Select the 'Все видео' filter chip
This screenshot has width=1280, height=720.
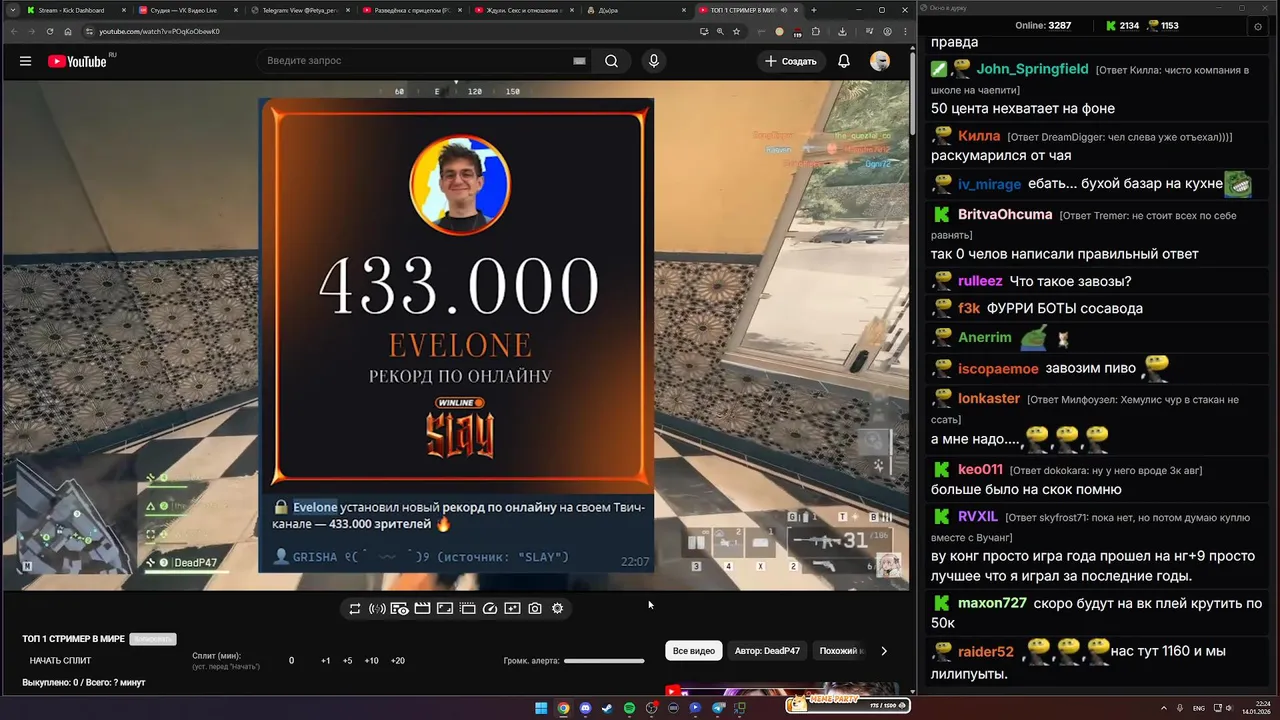pyautogui.click(x=694, y=651)
